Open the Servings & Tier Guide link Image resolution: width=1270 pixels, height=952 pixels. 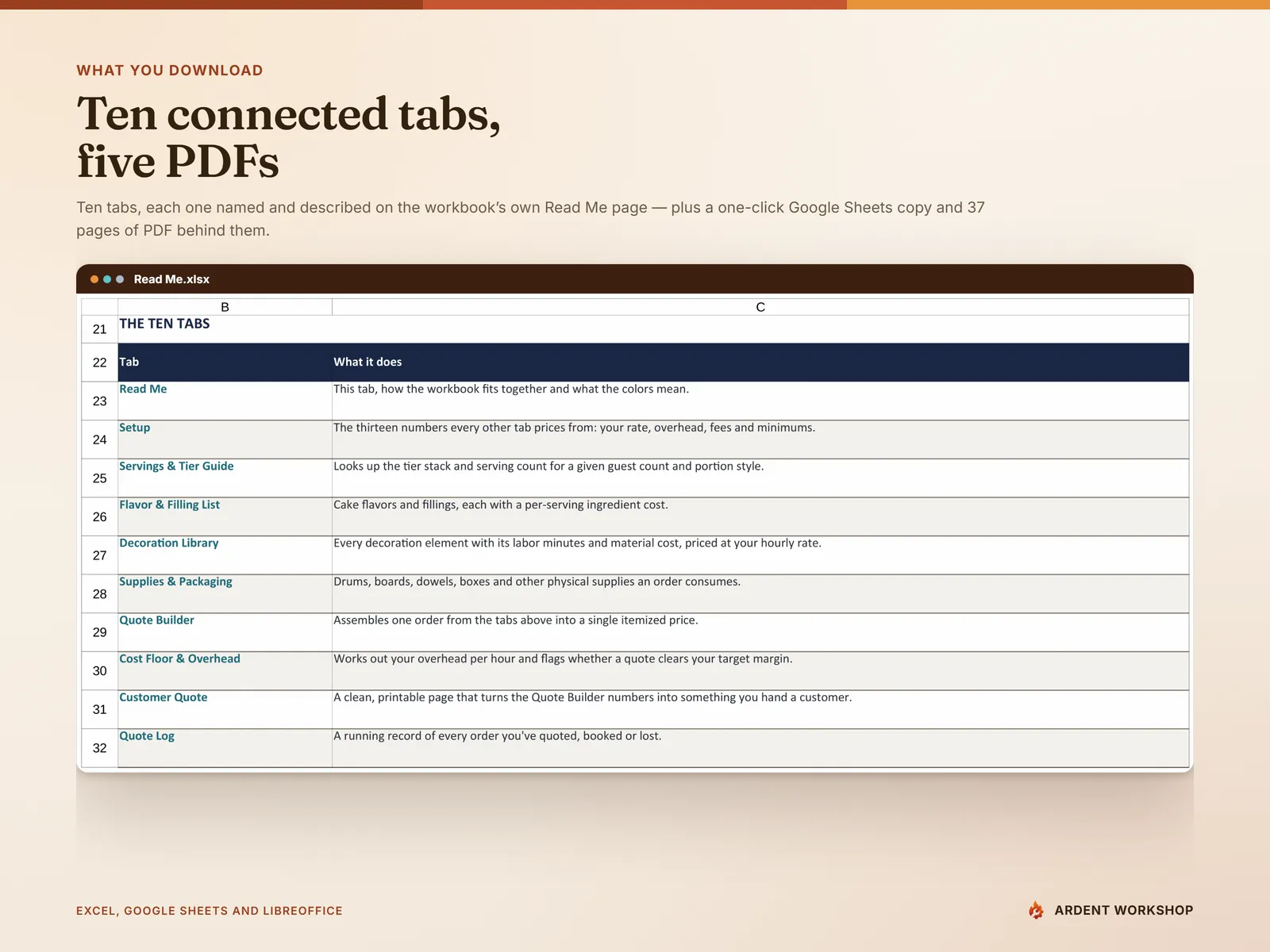coord(176,466)
